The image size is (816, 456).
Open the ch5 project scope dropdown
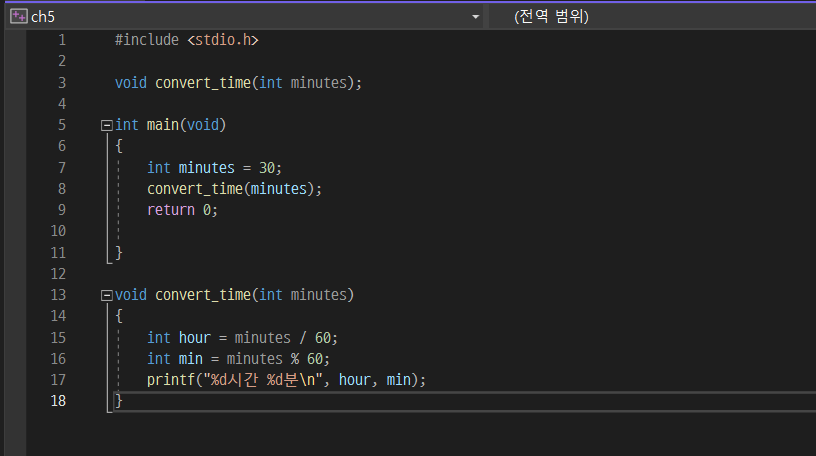point(475,17)
